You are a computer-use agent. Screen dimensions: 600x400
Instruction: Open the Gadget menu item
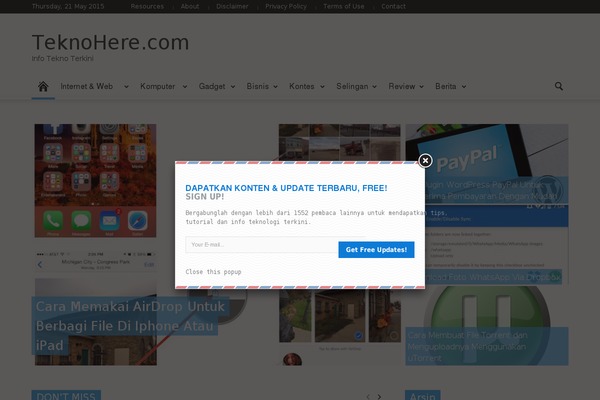(x=212, y=87)
